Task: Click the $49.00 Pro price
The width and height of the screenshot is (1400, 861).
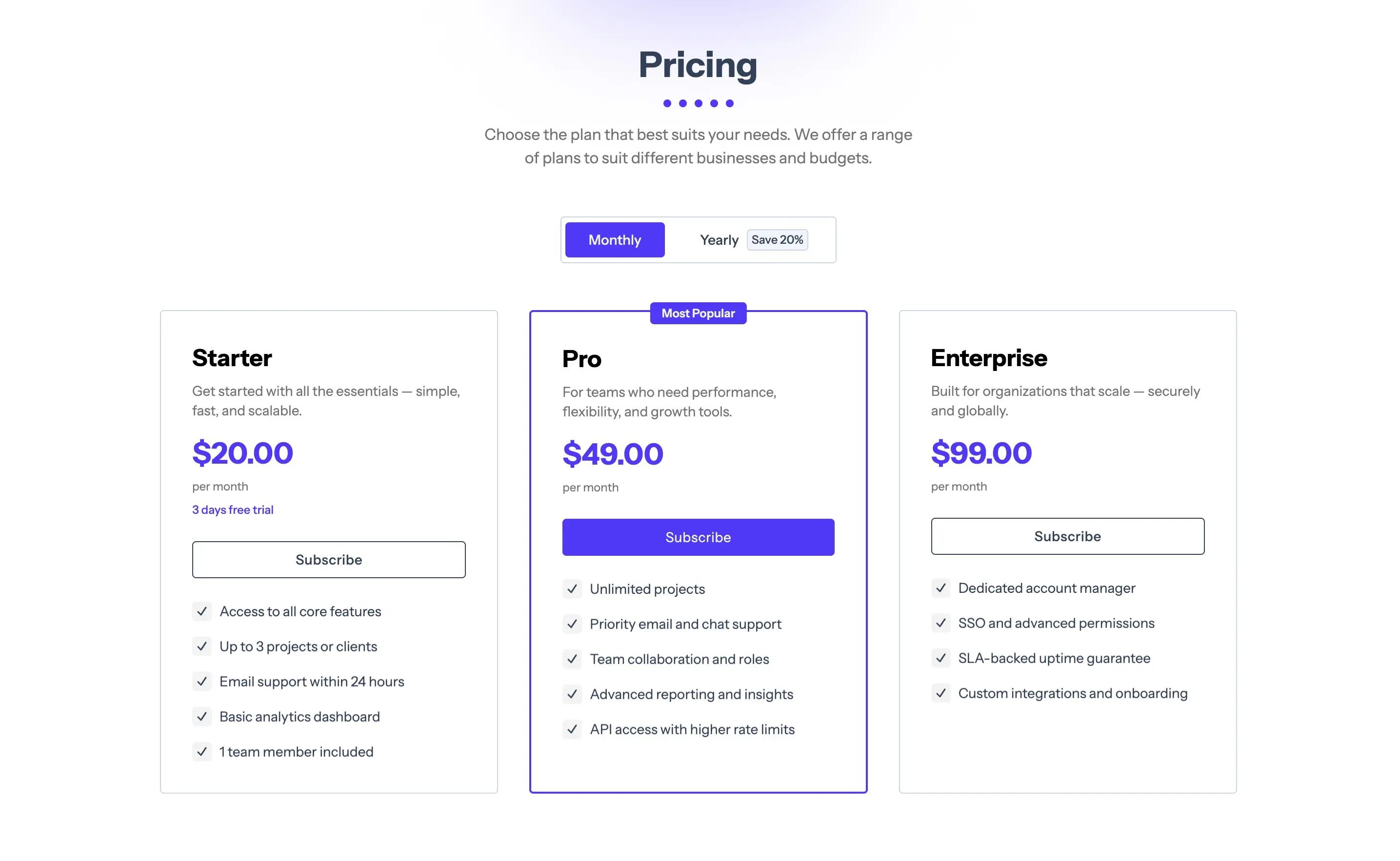Action: 613,454
